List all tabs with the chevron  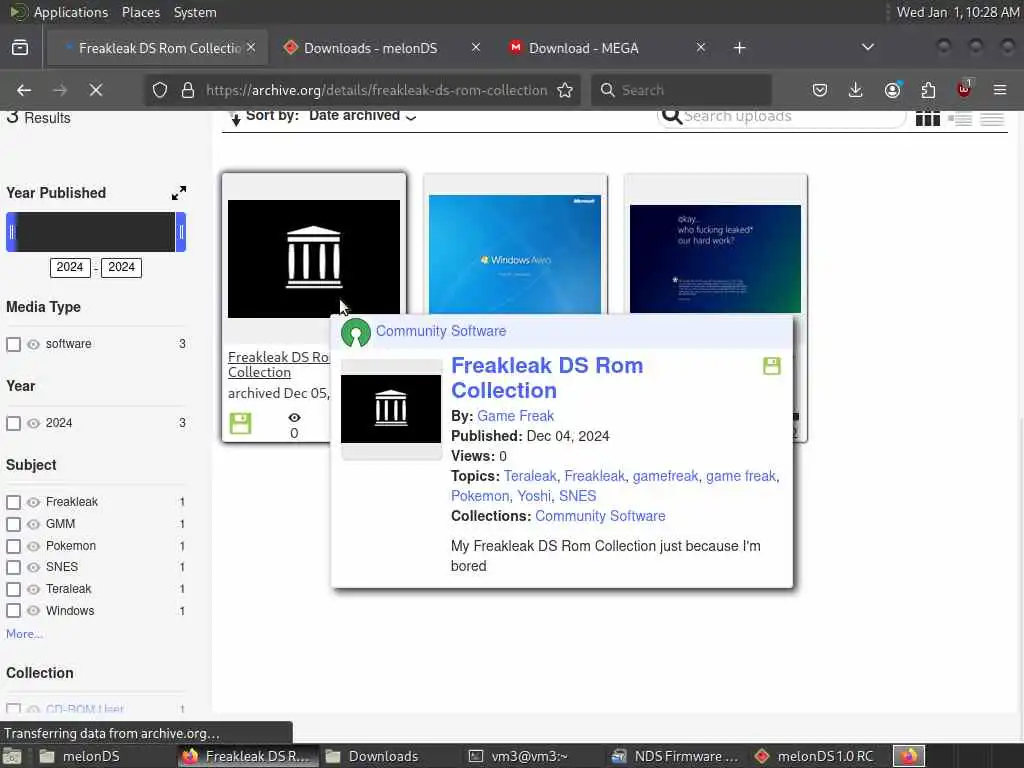click(x=867, y=47)
